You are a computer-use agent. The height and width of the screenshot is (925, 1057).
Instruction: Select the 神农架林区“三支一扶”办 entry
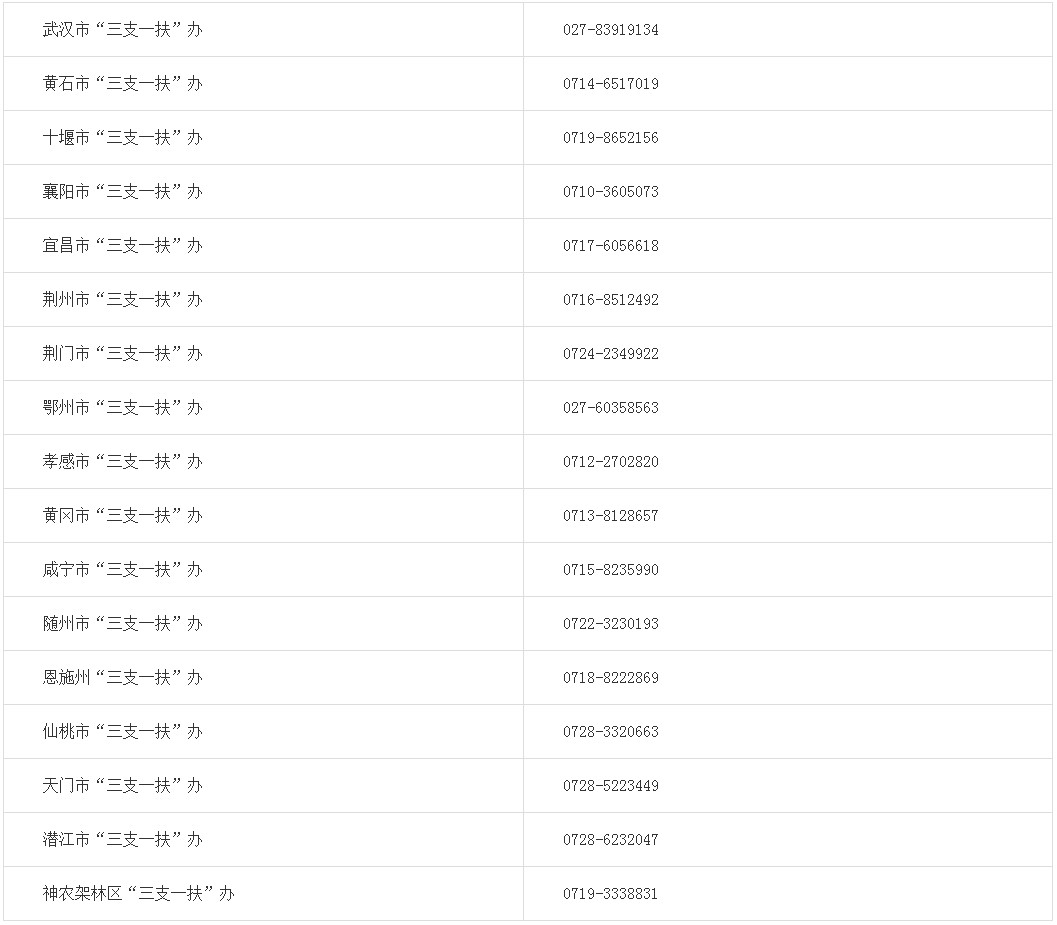coord(138,893)
